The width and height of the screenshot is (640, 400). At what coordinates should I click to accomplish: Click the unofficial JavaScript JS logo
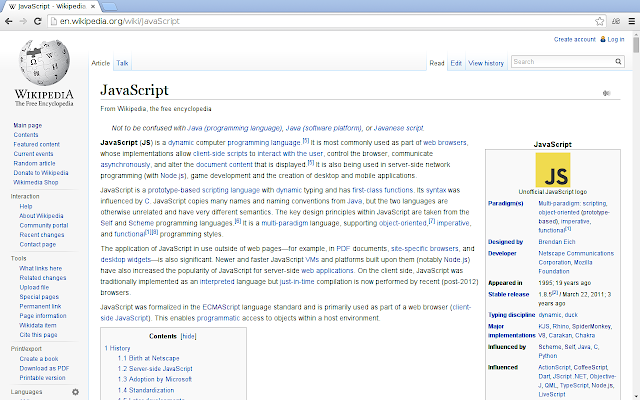point(553,170)
